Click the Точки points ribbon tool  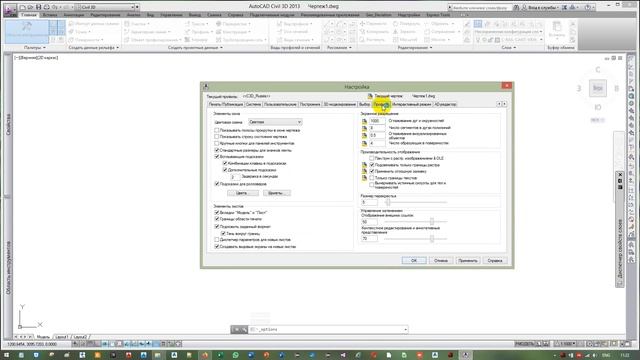click(80, 32)
